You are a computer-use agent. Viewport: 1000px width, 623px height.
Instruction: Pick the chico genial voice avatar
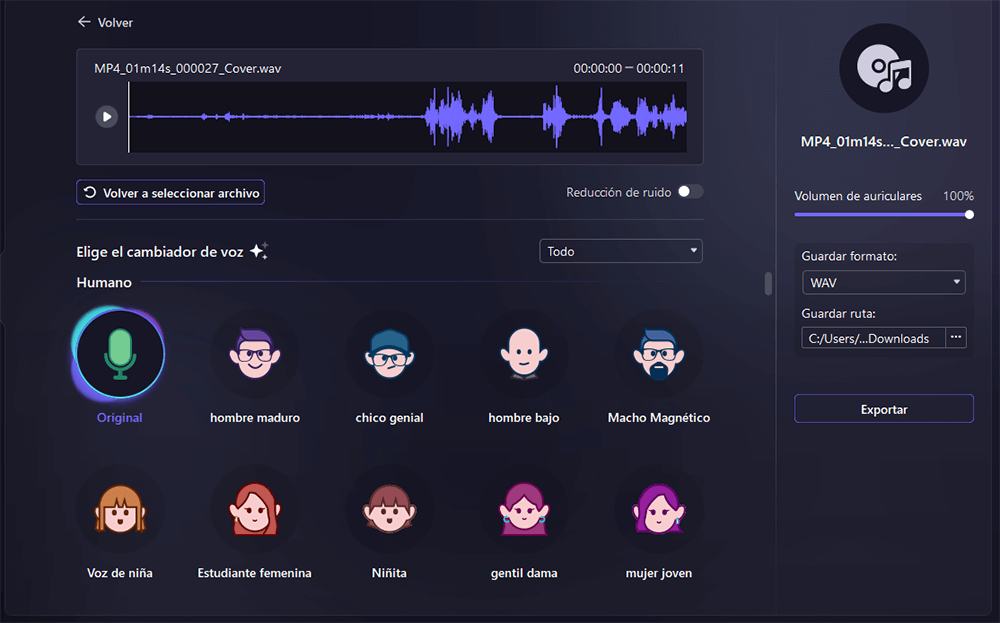coord(389,354)
